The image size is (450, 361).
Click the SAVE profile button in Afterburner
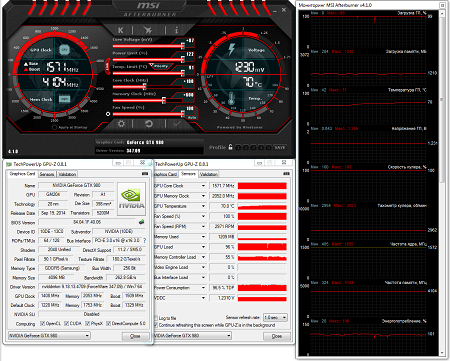[280, 147]
